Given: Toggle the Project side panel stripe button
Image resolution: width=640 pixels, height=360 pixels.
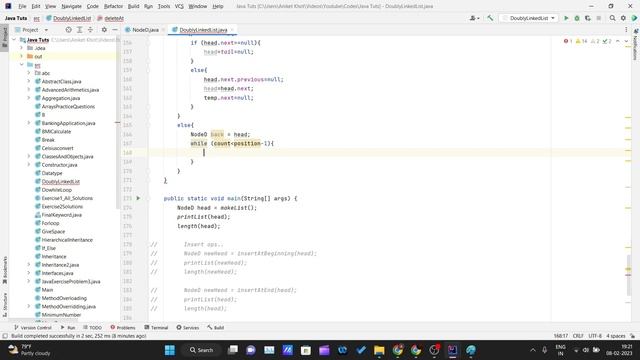Looking at the screenshot, I should [4, 38].
